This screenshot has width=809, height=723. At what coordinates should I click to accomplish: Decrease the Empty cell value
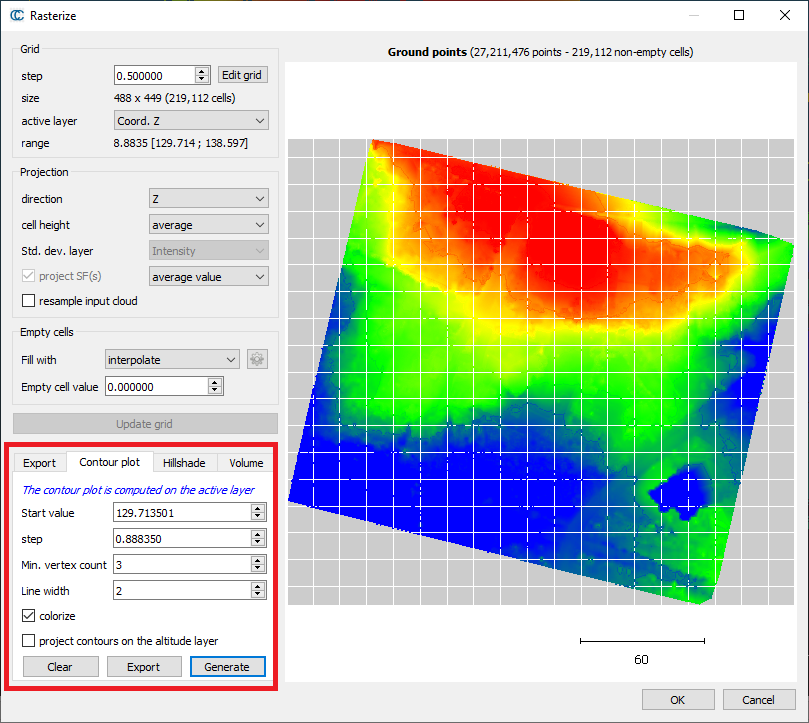[x=216, y=390]
